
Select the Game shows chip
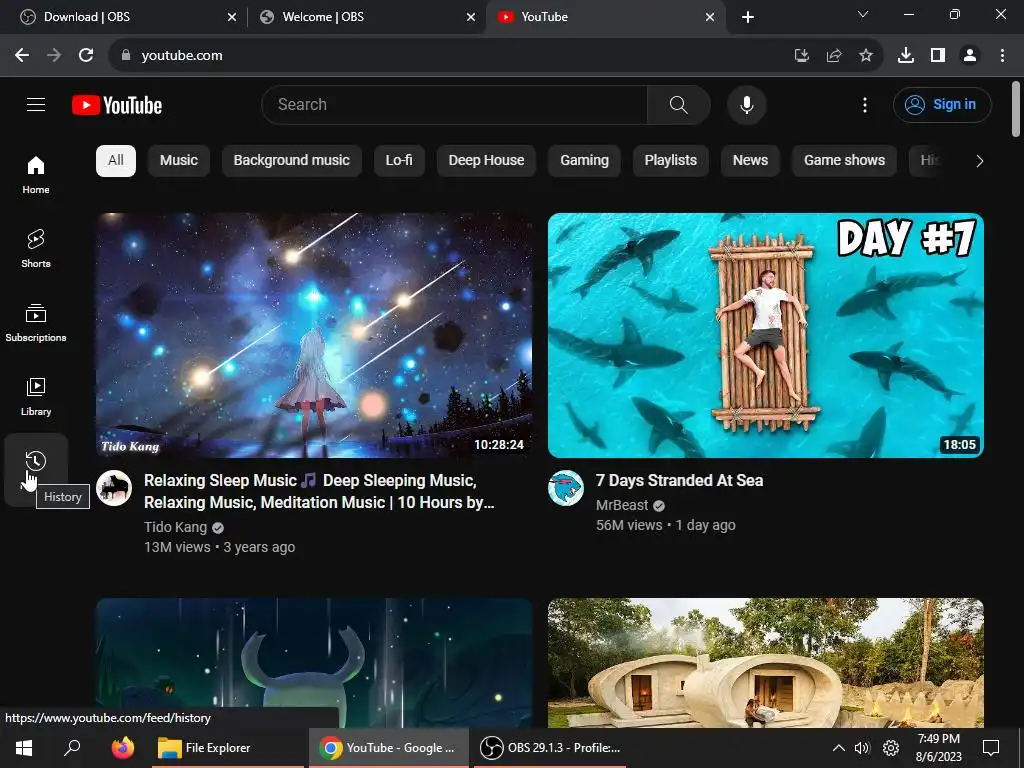[844, 161]
